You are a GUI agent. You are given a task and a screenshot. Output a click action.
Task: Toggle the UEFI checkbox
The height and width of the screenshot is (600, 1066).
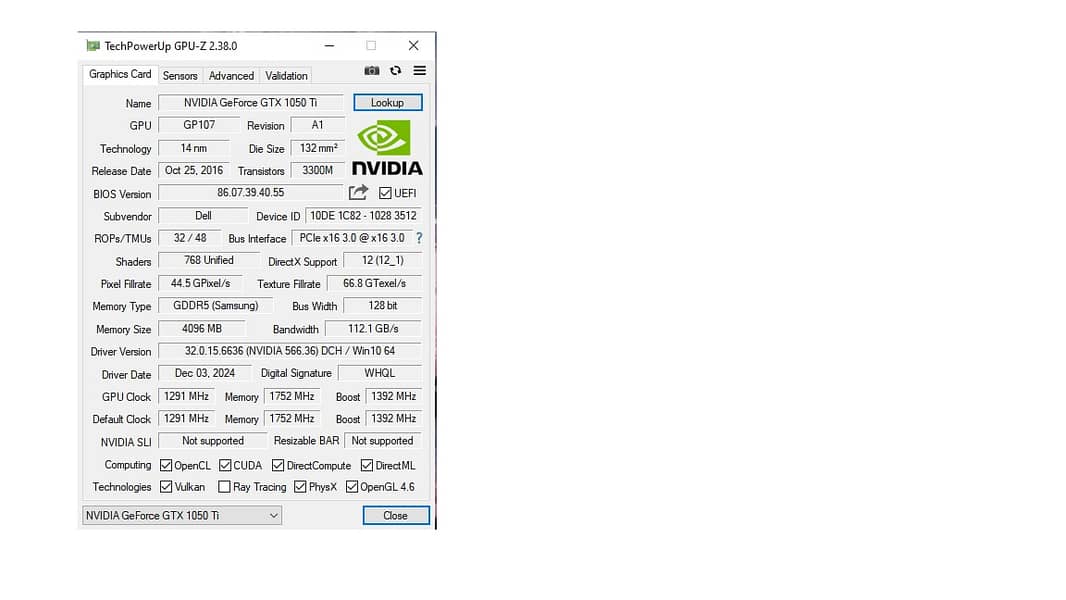click(385, 193)
